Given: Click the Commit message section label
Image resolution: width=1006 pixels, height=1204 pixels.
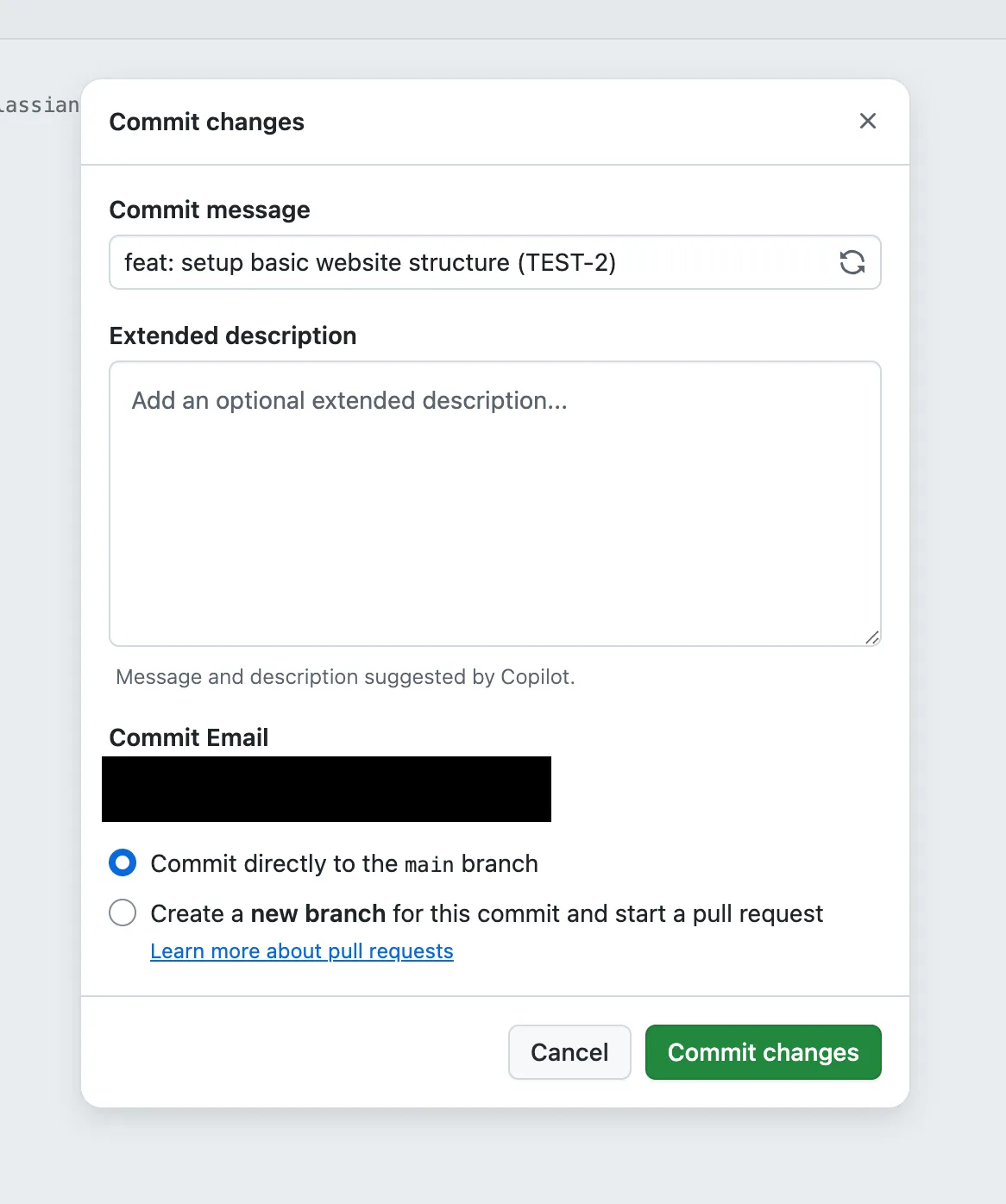Looking at the screenshot, I should [209, 210].
